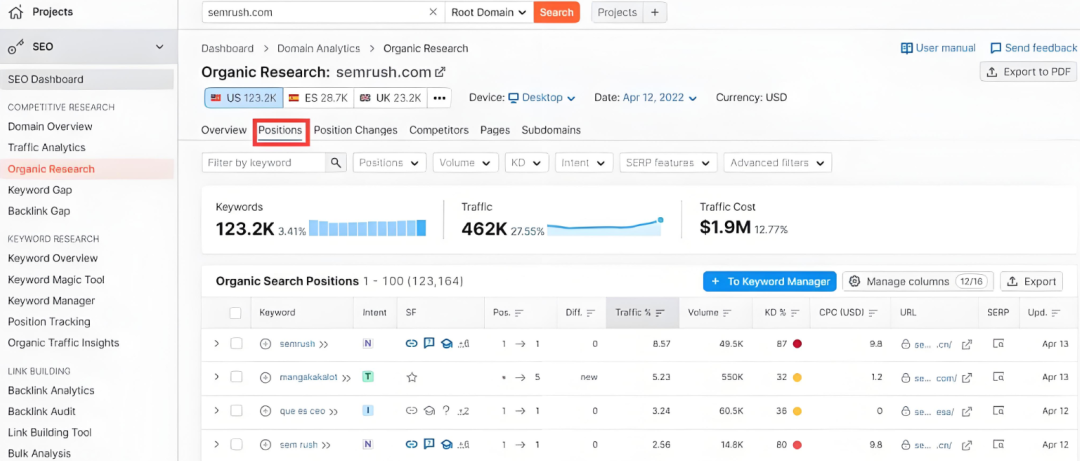Screen dimensions: 1080x461
Task: Select all rows with the header checkbox
Action: 236,313
